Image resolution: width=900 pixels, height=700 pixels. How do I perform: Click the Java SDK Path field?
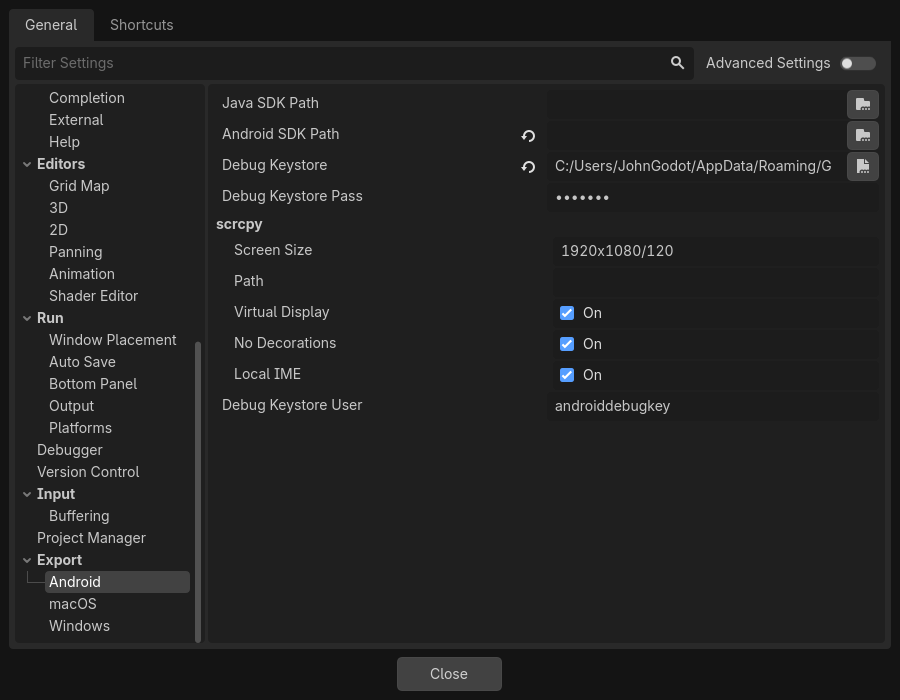[696, 104]
